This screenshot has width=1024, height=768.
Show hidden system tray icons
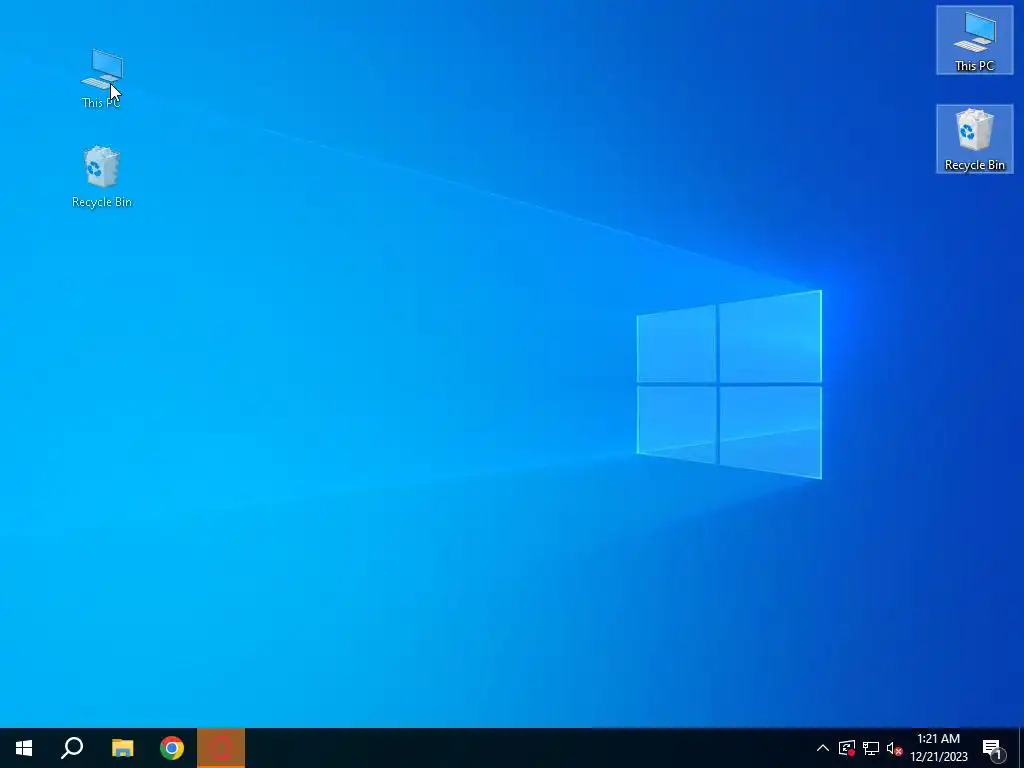coord(823,748)
